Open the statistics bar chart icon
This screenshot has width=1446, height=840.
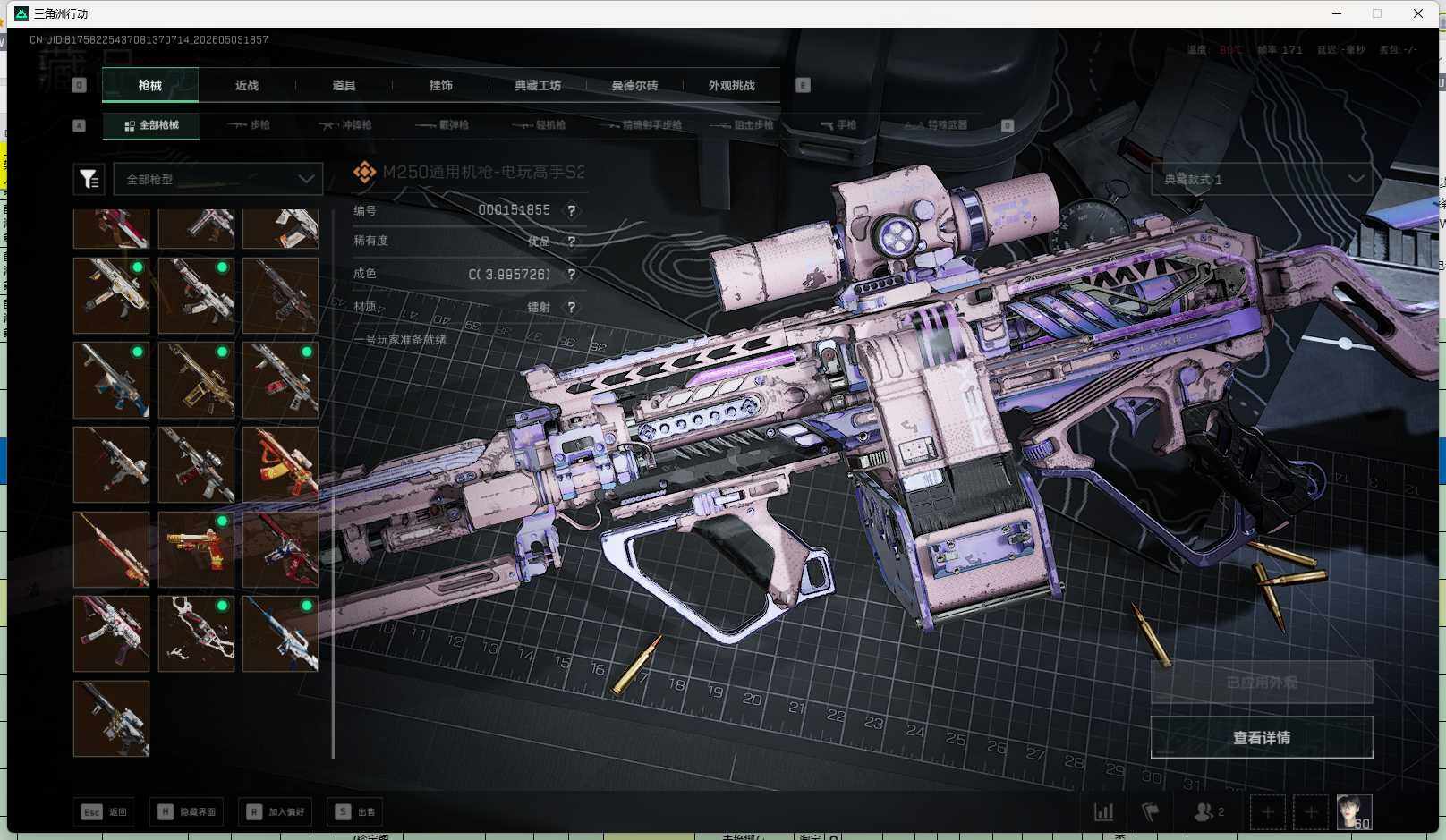click(1104, 811)
